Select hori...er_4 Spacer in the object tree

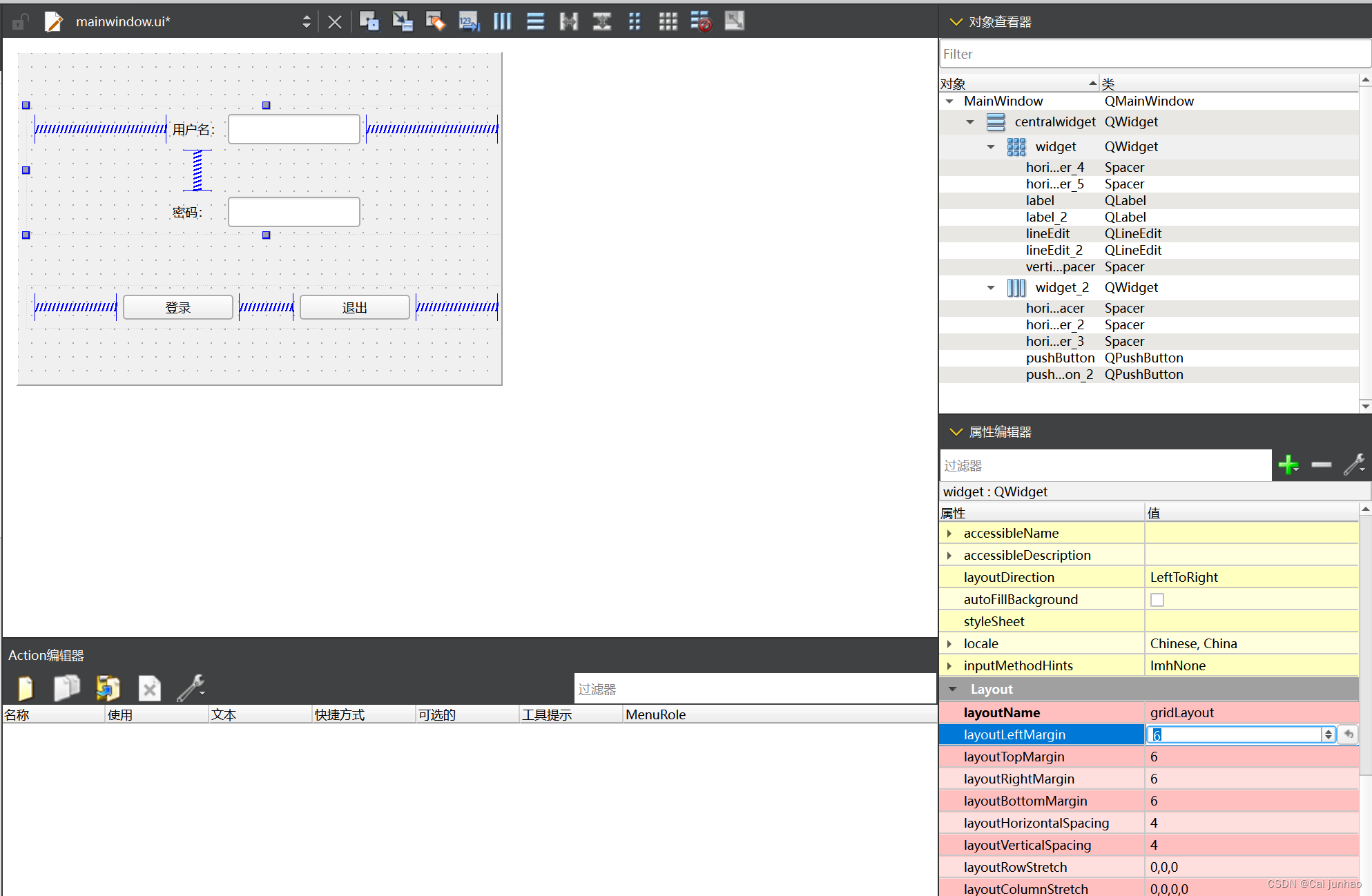tap(1149, 168)
